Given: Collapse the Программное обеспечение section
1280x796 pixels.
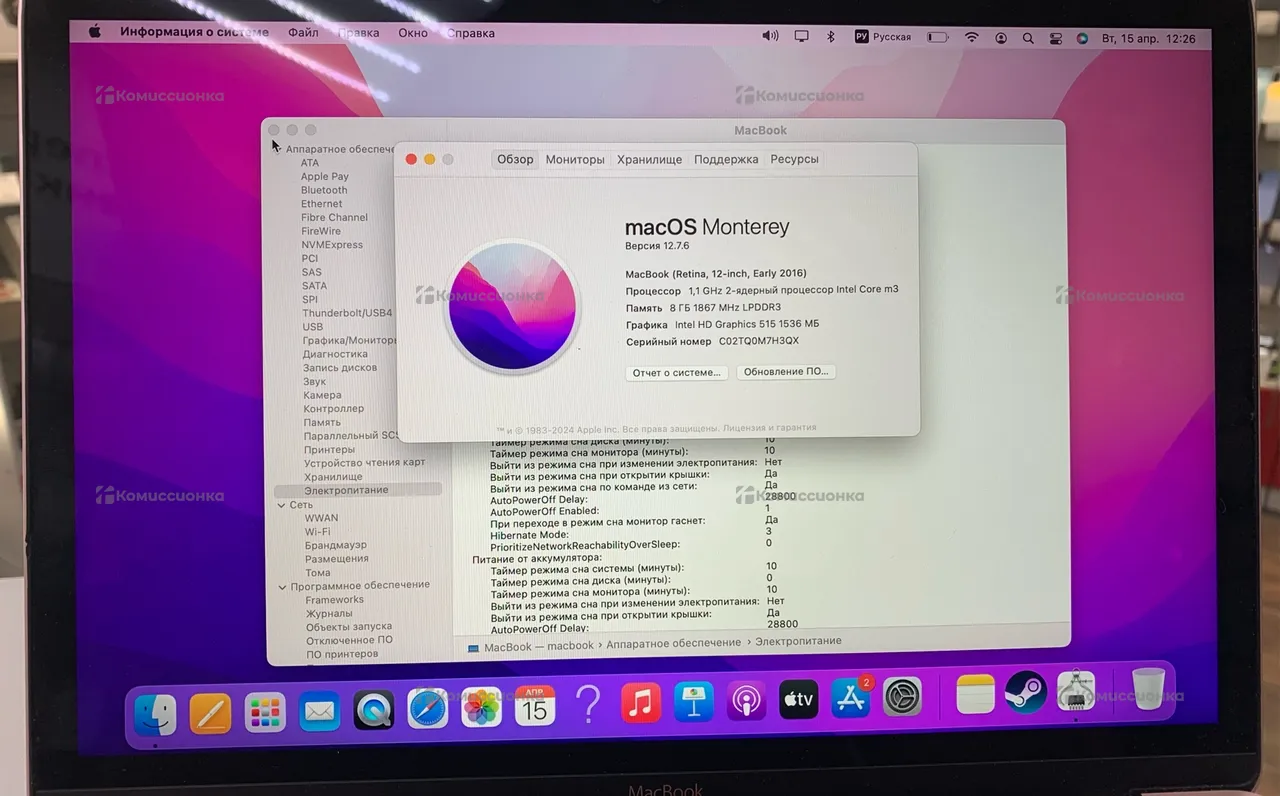Looking at the screenshot, I should click(x=282, y=586).
